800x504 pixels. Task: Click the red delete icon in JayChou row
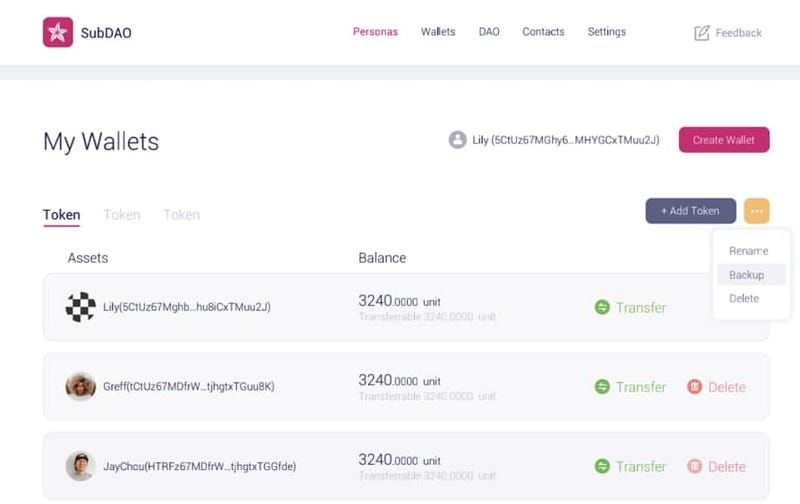pyautogui.click(x=694, y=466)
